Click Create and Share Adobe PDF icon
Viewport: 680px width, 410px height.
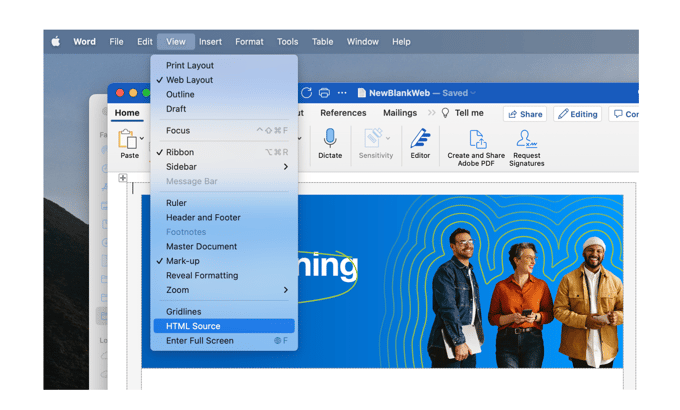(x=476, y=140)
